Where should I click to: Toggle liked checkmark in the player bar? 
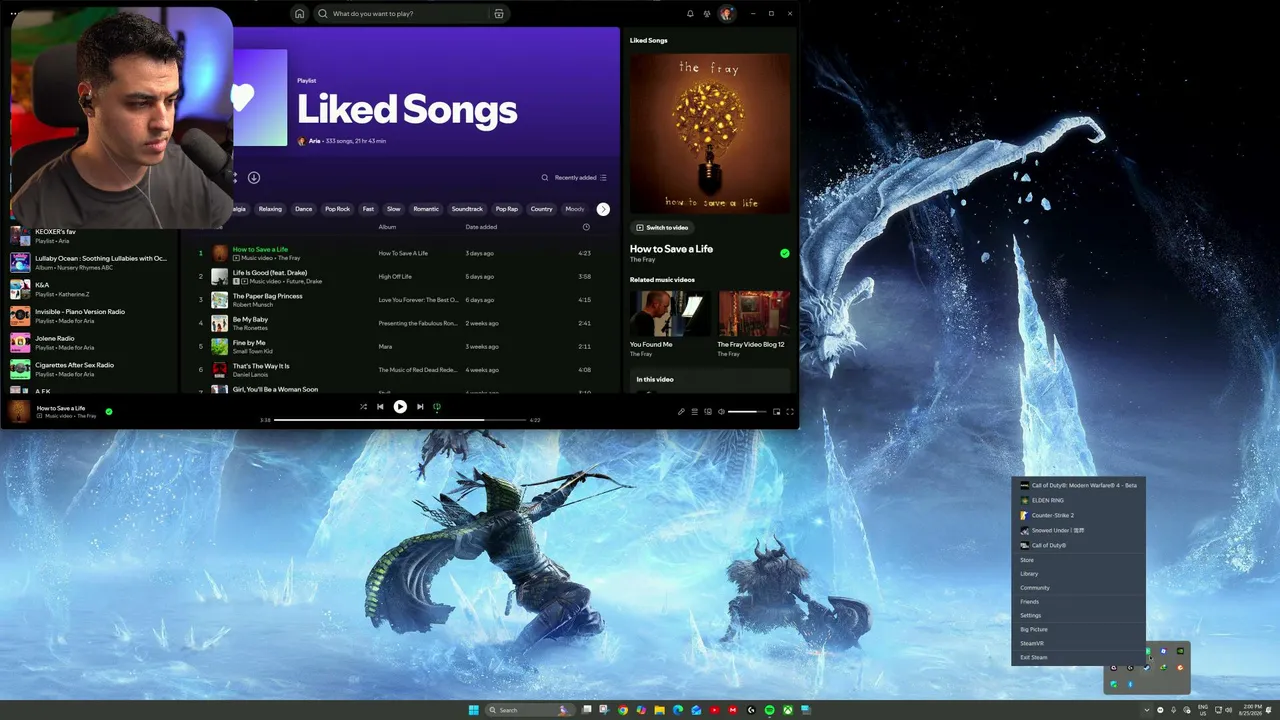[x=109, y=411]
